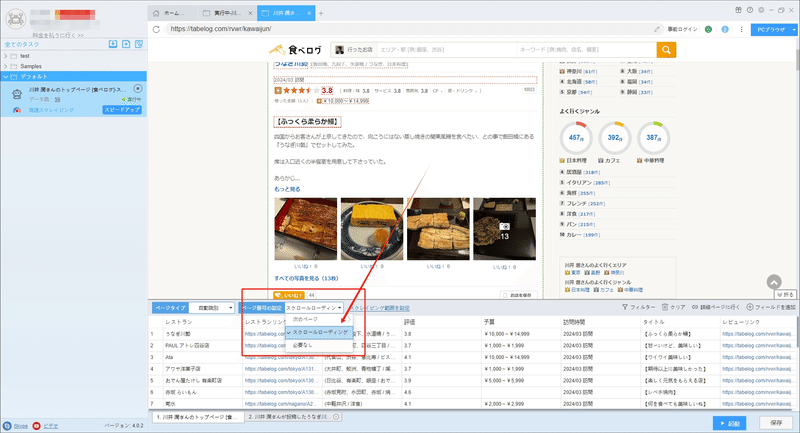The height and width of the screenshot is (433, 800).
Task: Click the 457 日本料理 genre circle
Action: pos(576,138)
